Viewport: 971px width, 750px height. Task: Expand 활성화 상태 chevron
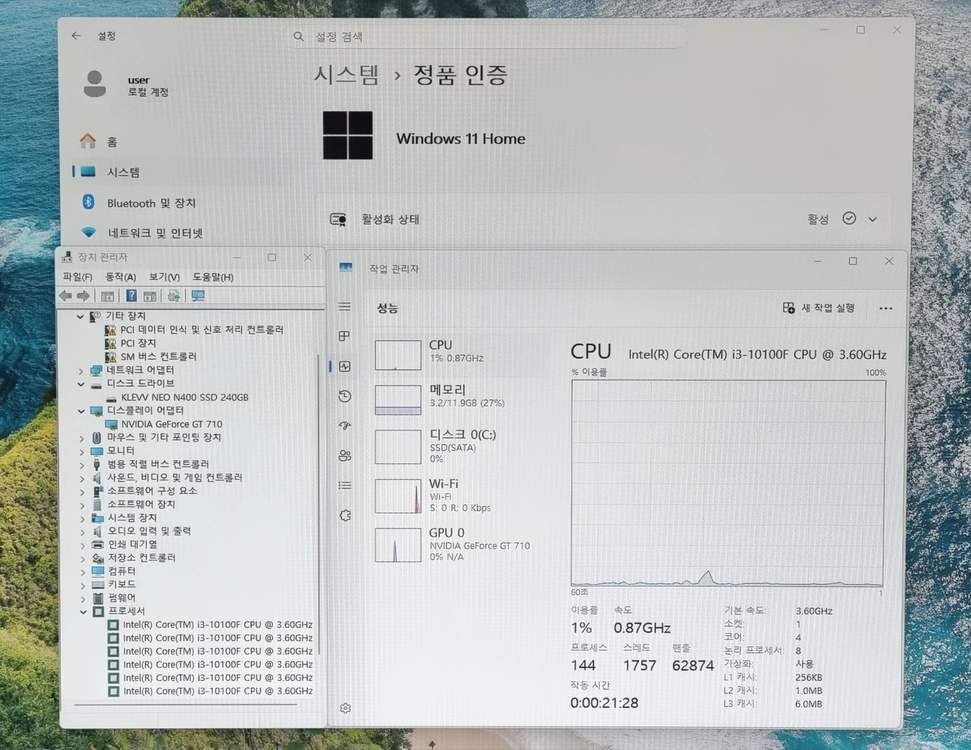coord(873,219)
